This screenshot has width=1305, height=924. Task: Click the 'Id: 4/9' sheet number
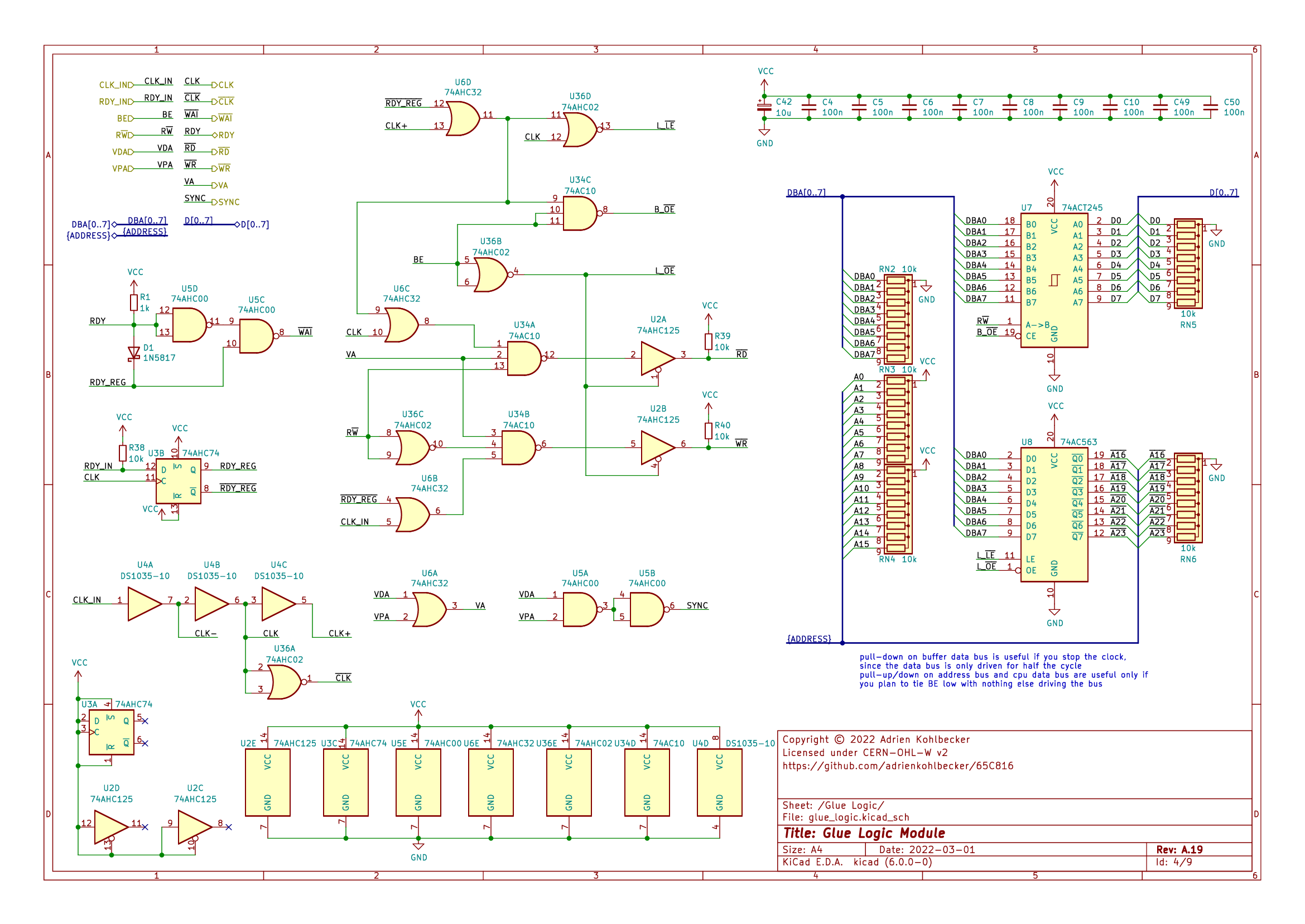coord(1174,862)
